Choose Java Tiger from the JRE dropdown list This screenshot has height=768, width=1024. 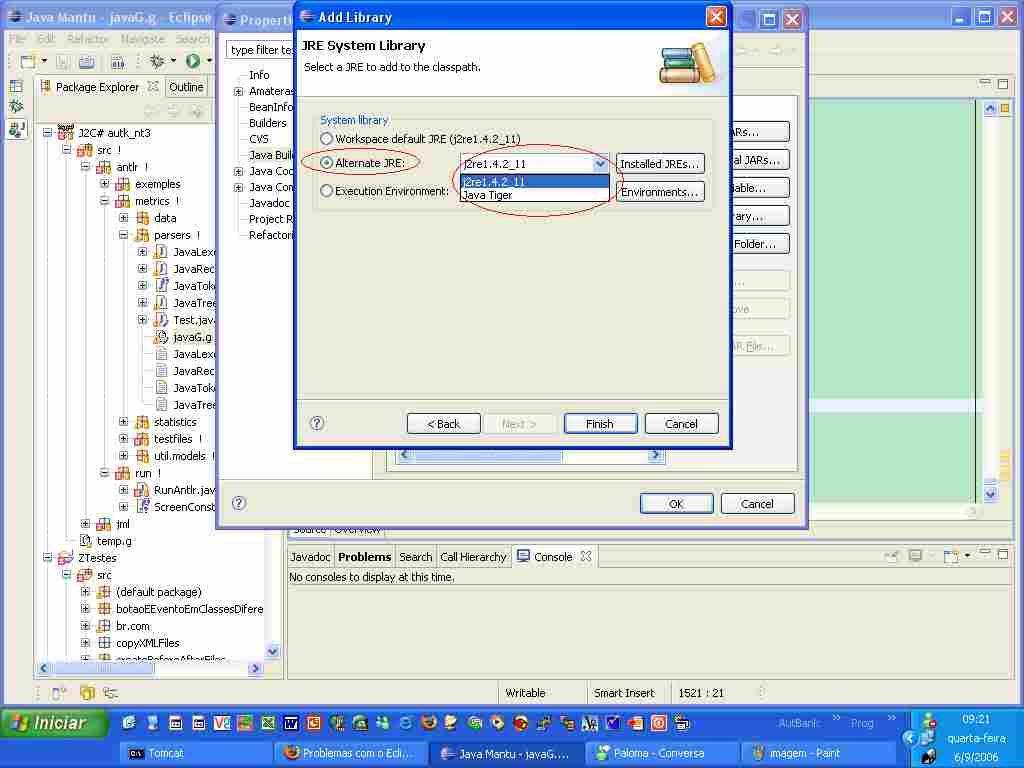pos(487,195)
